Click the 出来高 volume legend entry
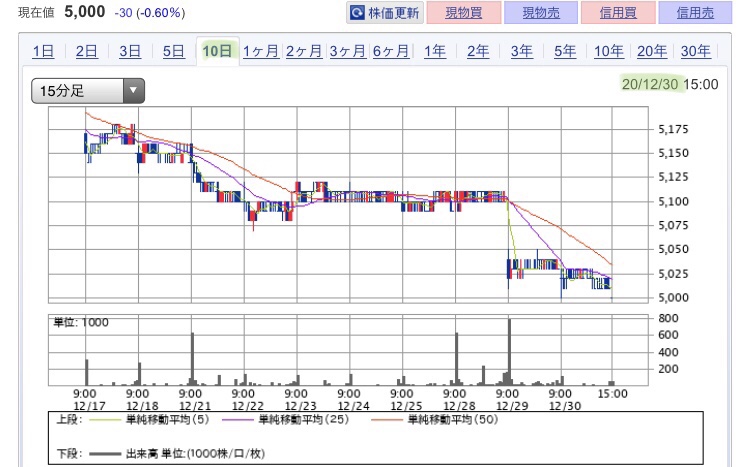 click(177, 454)
